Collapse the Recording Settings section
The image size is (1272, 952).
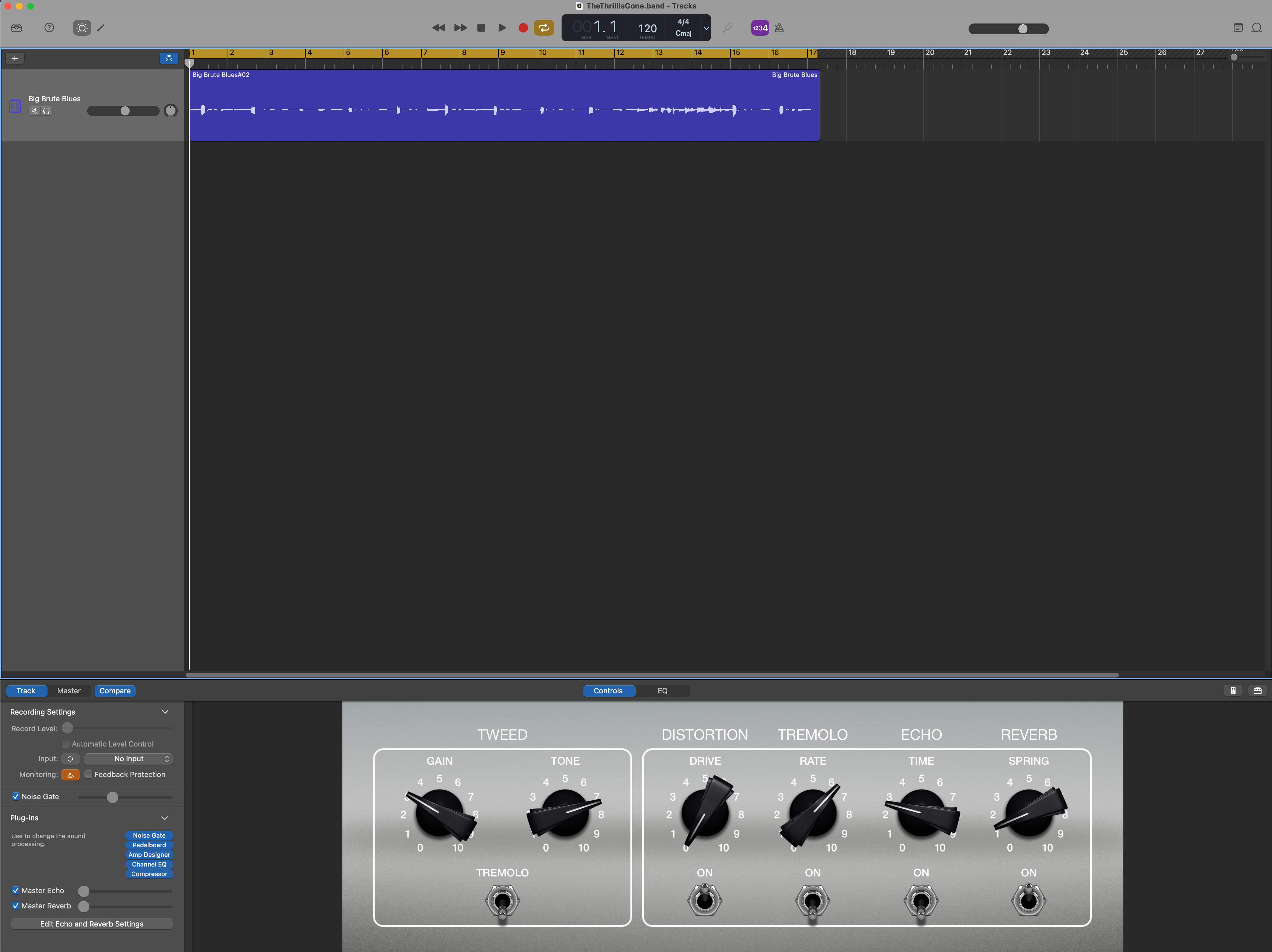(165, 712)
